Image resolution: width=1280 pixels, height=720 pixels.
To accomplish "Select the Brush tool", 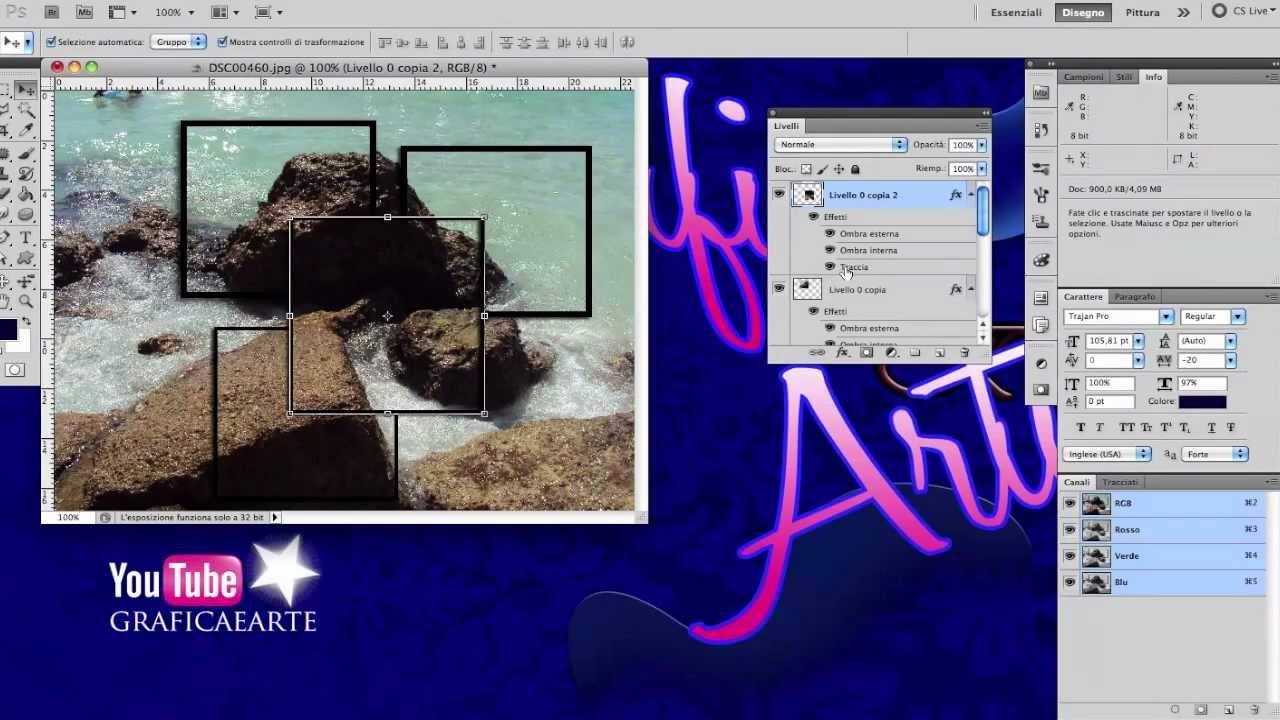I will coord(26,153).
